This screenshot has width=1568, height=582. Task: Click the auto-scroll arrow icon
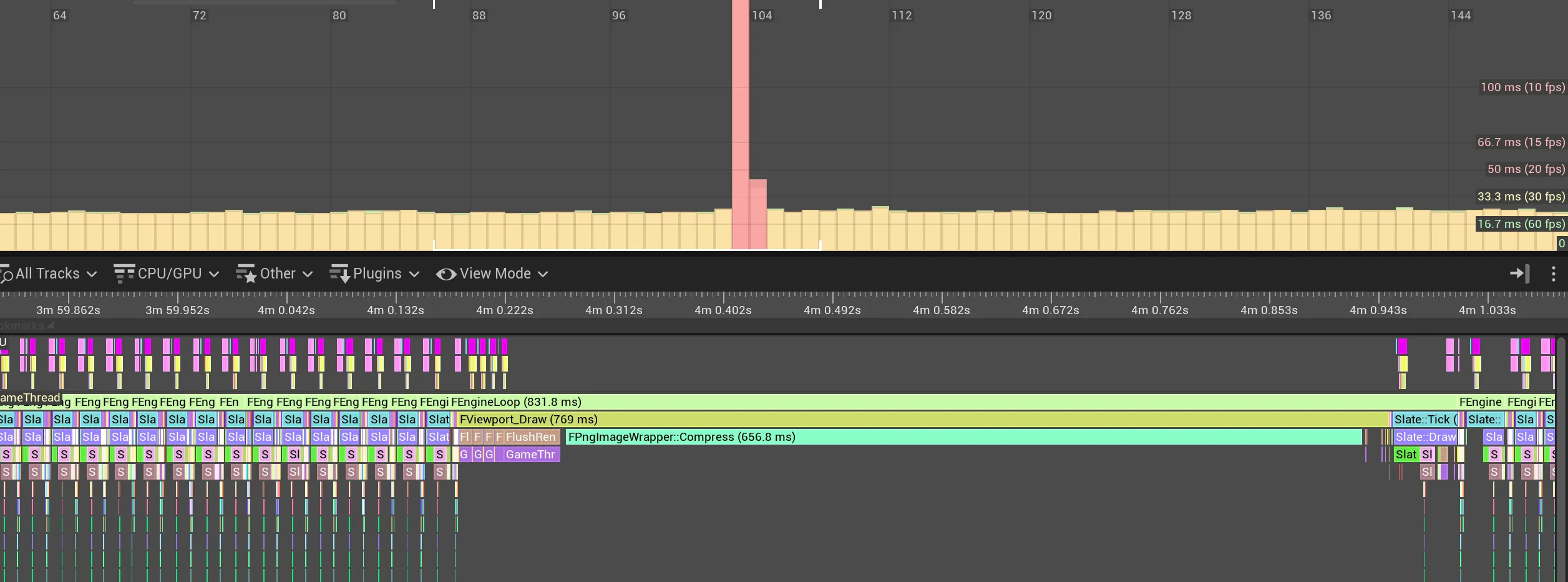click(1519, 273)
